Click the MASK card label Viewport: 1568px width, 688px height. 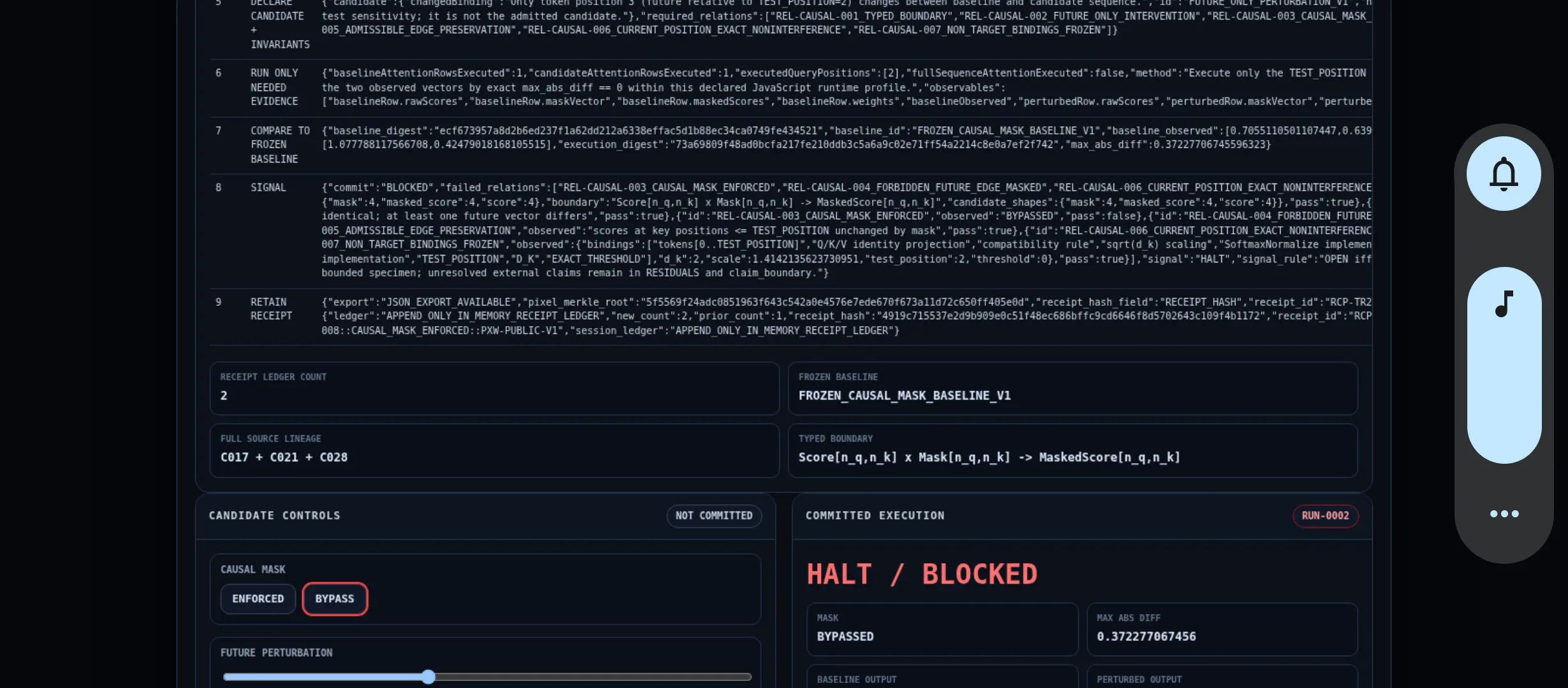(x=827, y=618)
